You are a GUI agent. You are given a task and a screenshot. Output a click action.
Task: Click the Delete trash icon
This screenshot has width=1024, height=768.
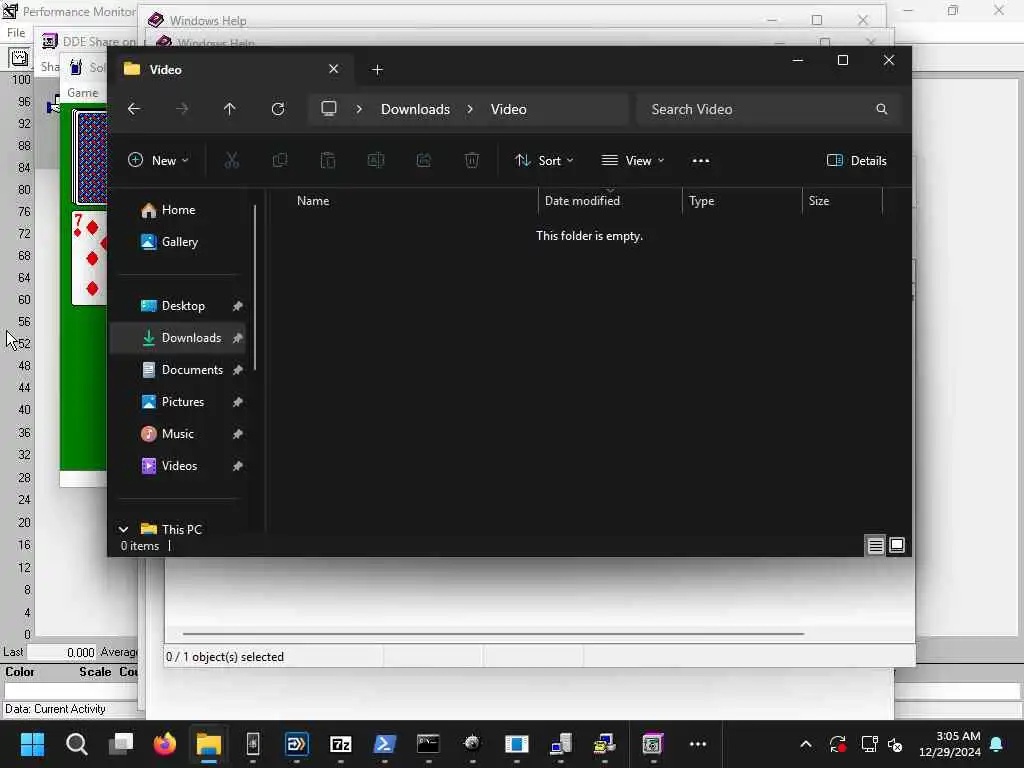pyautogui.click(x=472, y=161)
